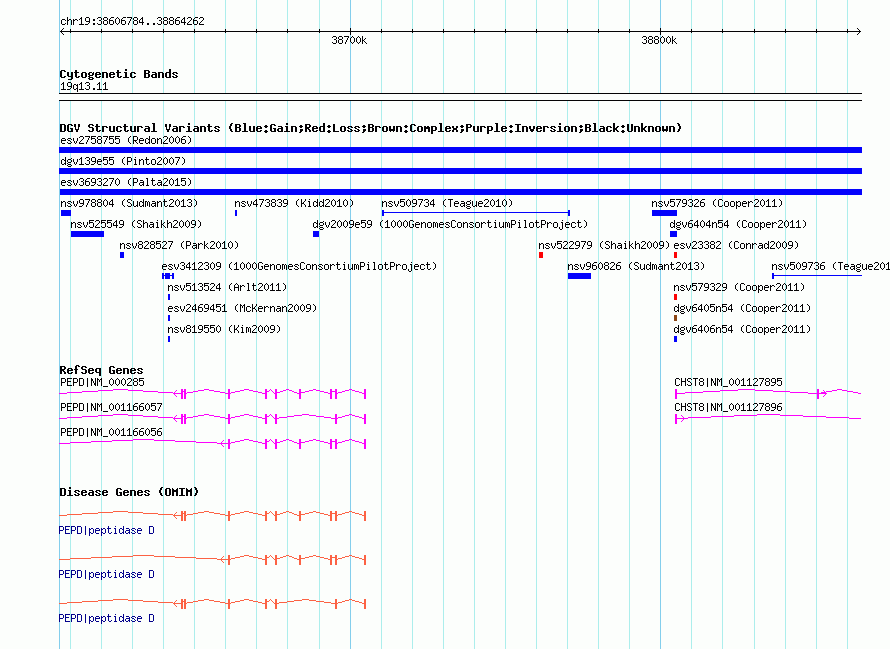
Task: Click the 38700k ruler tick label
Action: (349, 41)
